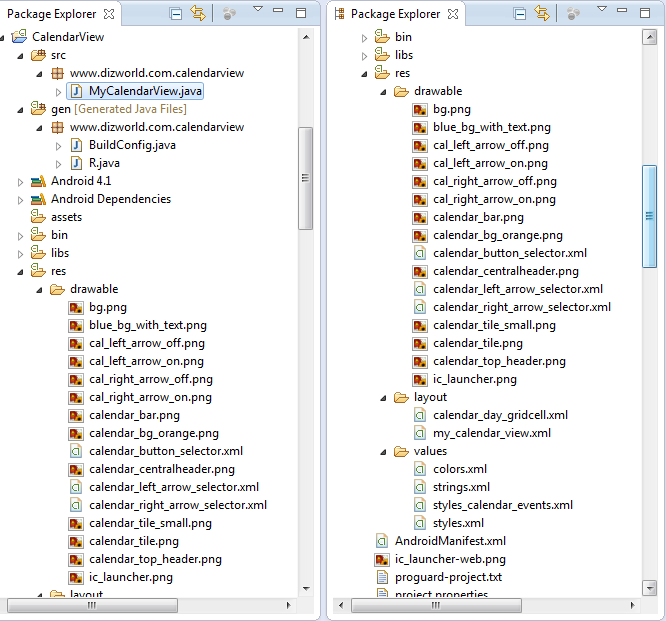This screenshot has height=621, width=666.
Task: Expand the libs folder in right panel
Action: 364,56
